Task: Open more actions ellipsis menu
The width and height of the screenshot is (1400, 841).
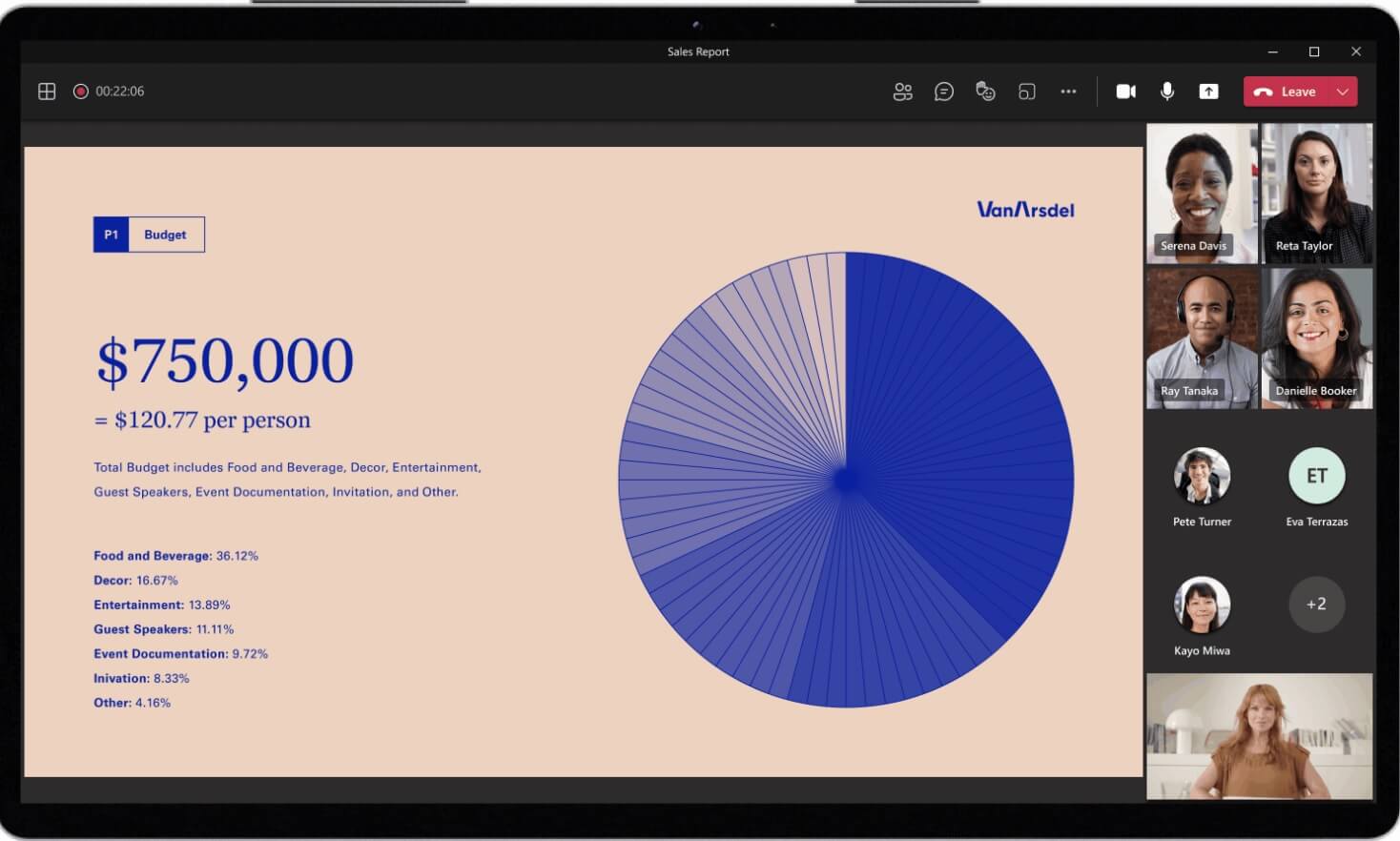Action: tap(1068, 92)
